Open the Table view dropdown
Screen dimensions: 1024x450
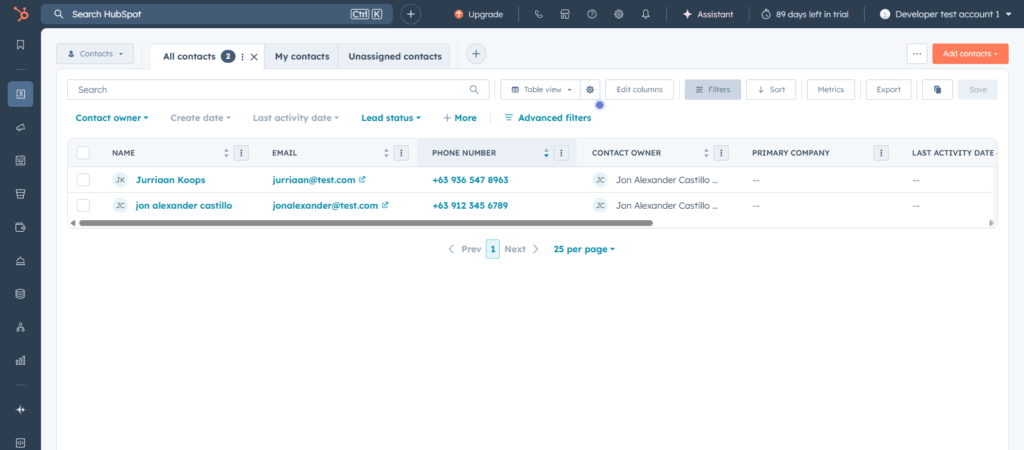tap(541, 89)
